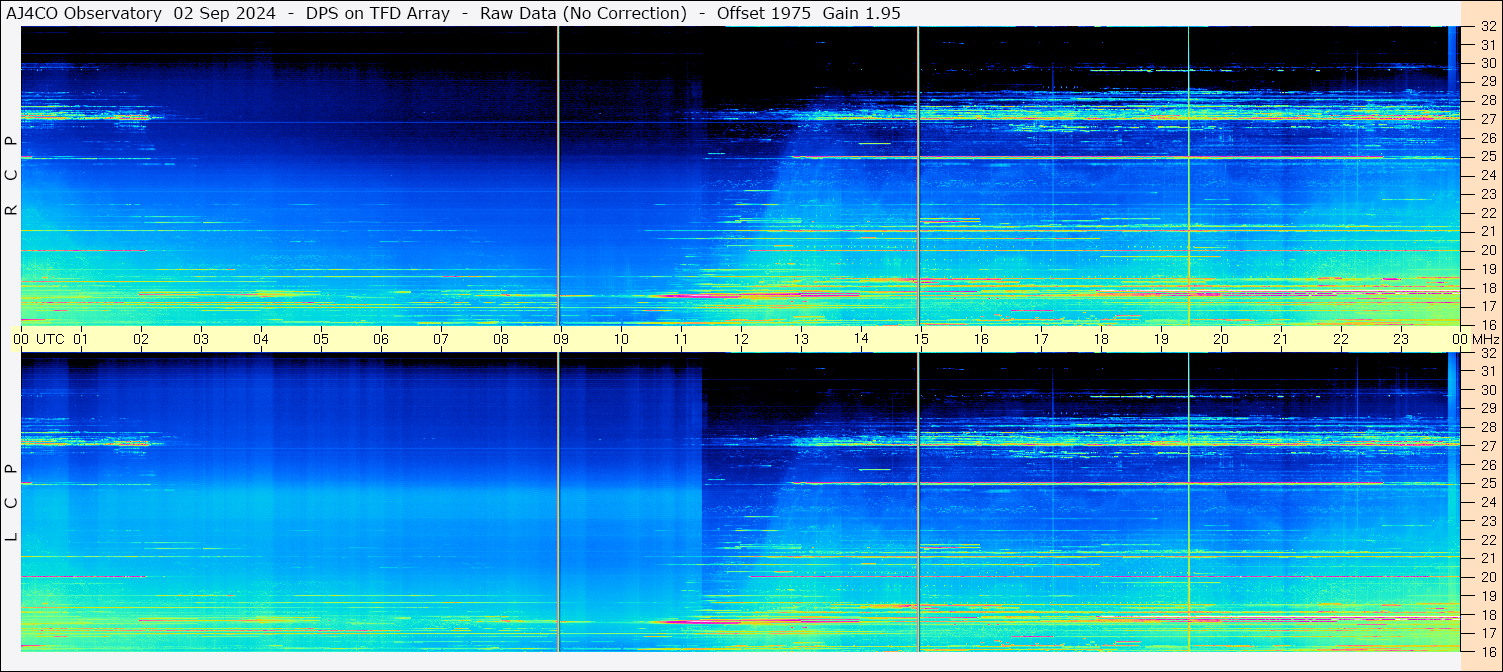
Task: Click hour '13' on the time axis
Action: point(801,339)
